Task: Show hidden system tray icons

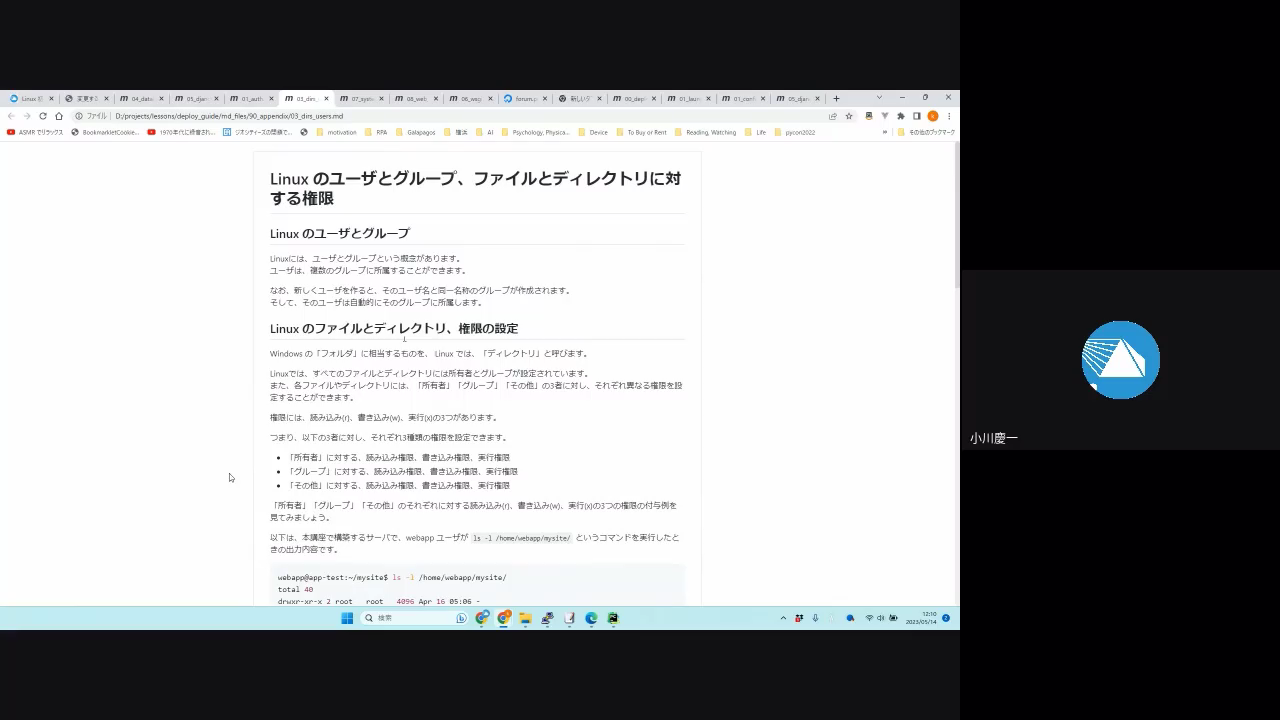Action: click(783, 618)
